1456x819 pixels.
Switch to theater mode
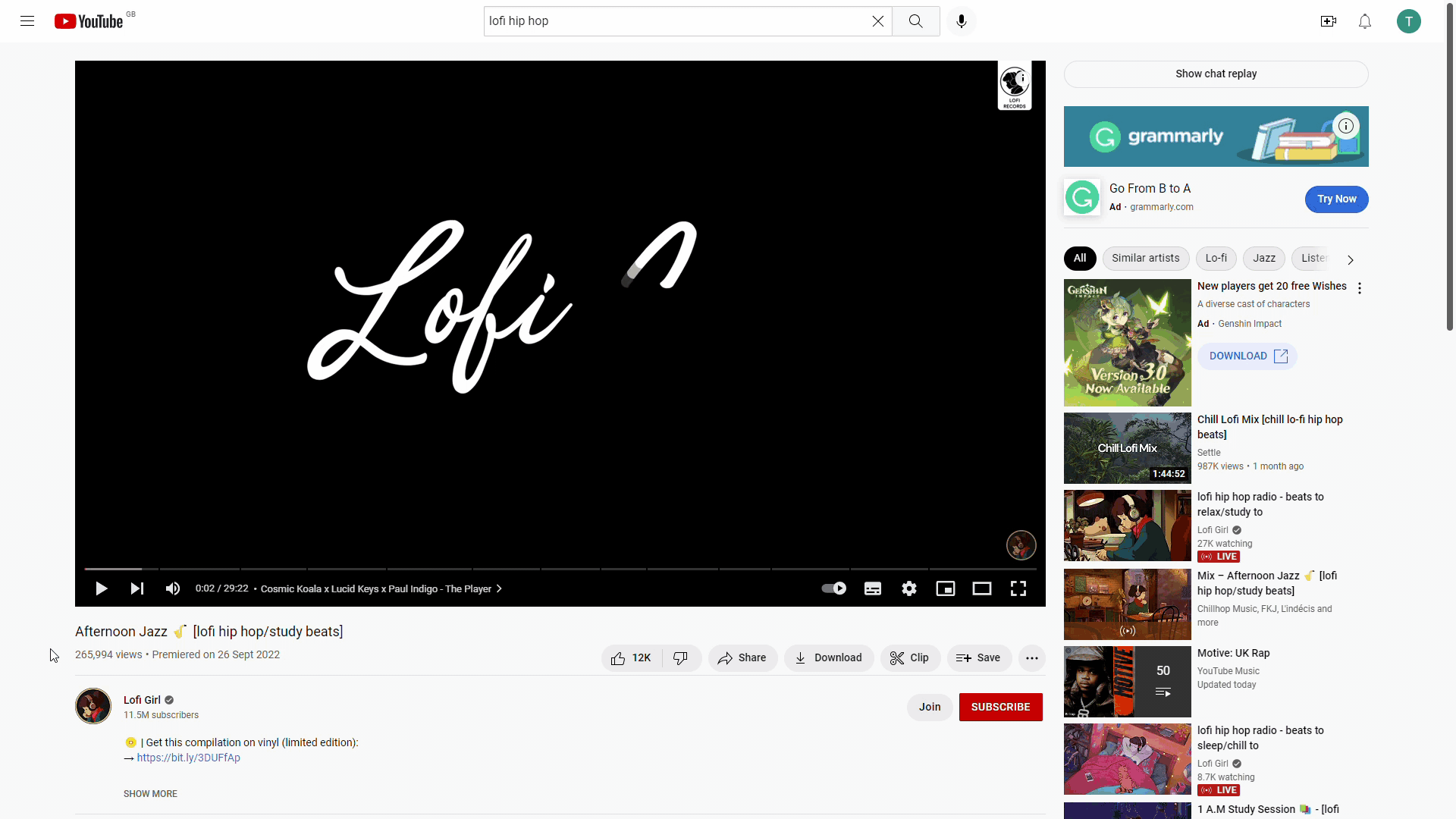click(x=982, y=588)
